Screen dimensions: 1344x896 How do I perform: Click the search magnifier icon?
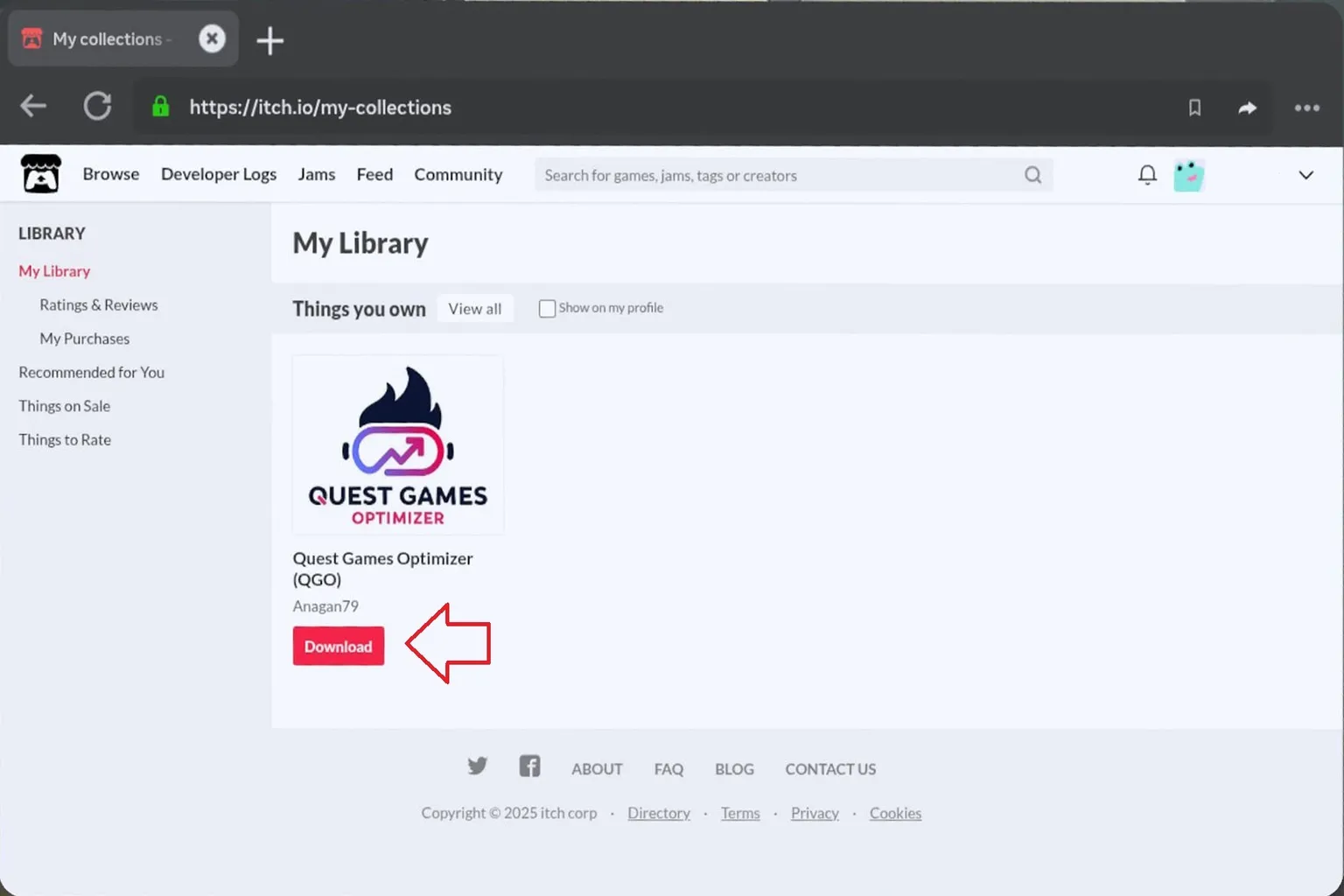(1032, 175)
